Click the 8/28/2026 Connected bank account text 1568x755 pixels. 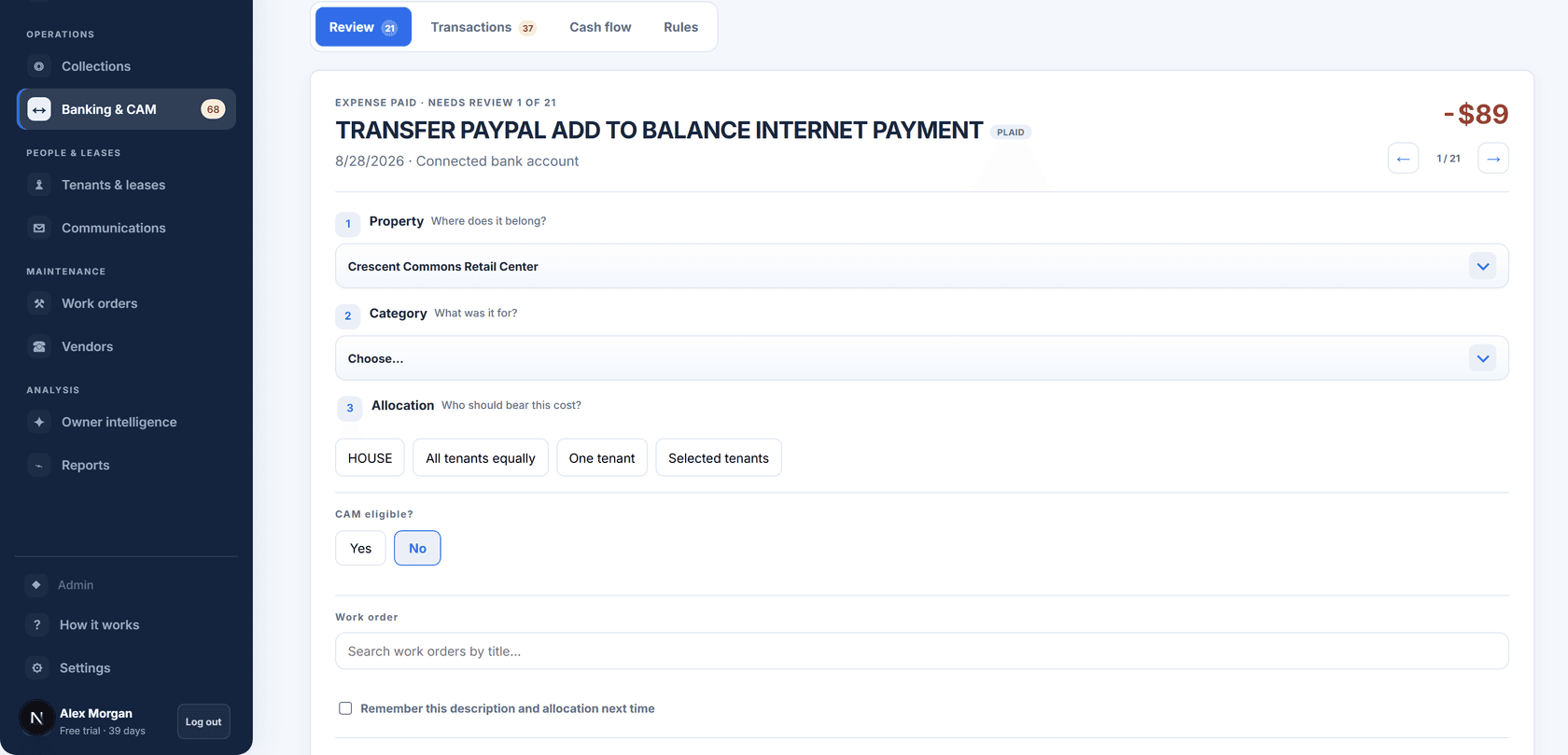tap(456, 161)
